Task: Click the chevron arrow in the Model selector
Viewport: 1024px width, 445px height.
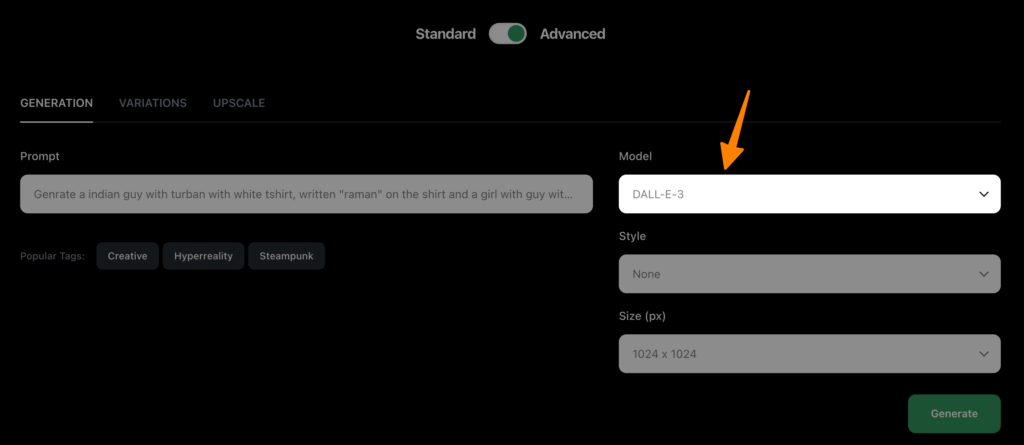Action: (x=983, y=194)
